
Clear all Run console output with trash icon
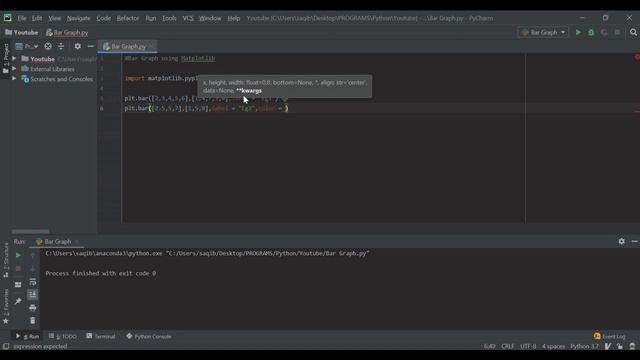point(33,321)
